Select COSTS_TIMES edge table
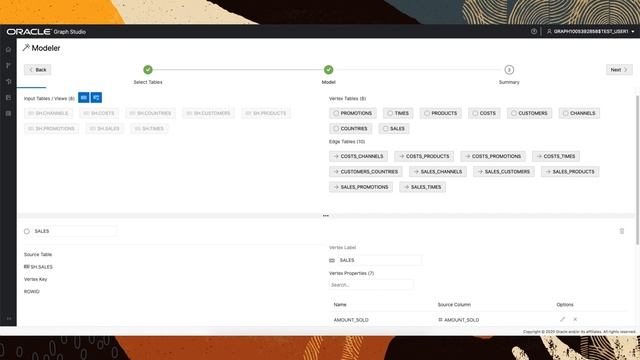Screen dimensions: 640x360 pos(556,156)
